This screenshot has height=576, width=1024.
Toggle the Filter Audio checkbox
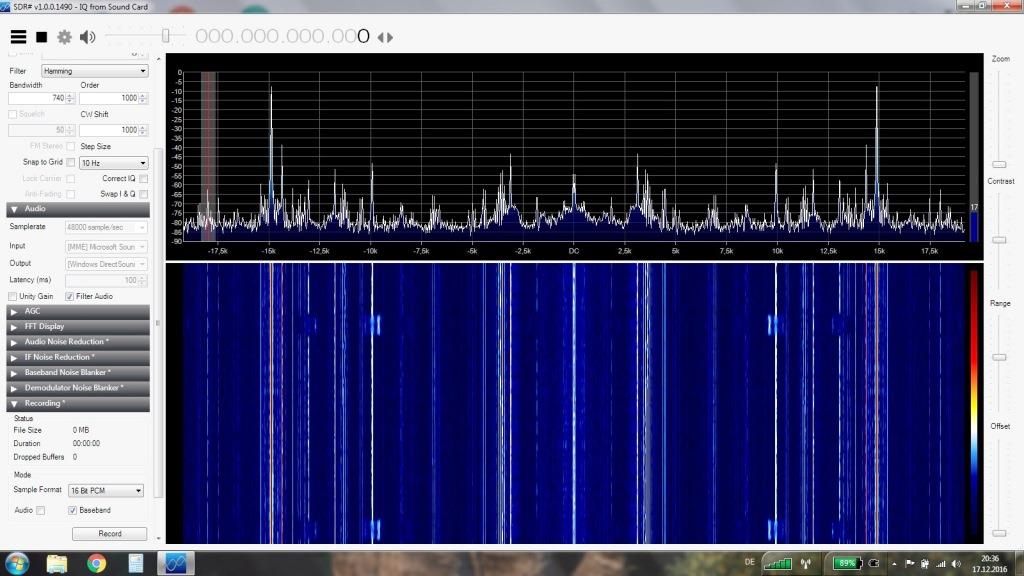click(x=70, y=296)
